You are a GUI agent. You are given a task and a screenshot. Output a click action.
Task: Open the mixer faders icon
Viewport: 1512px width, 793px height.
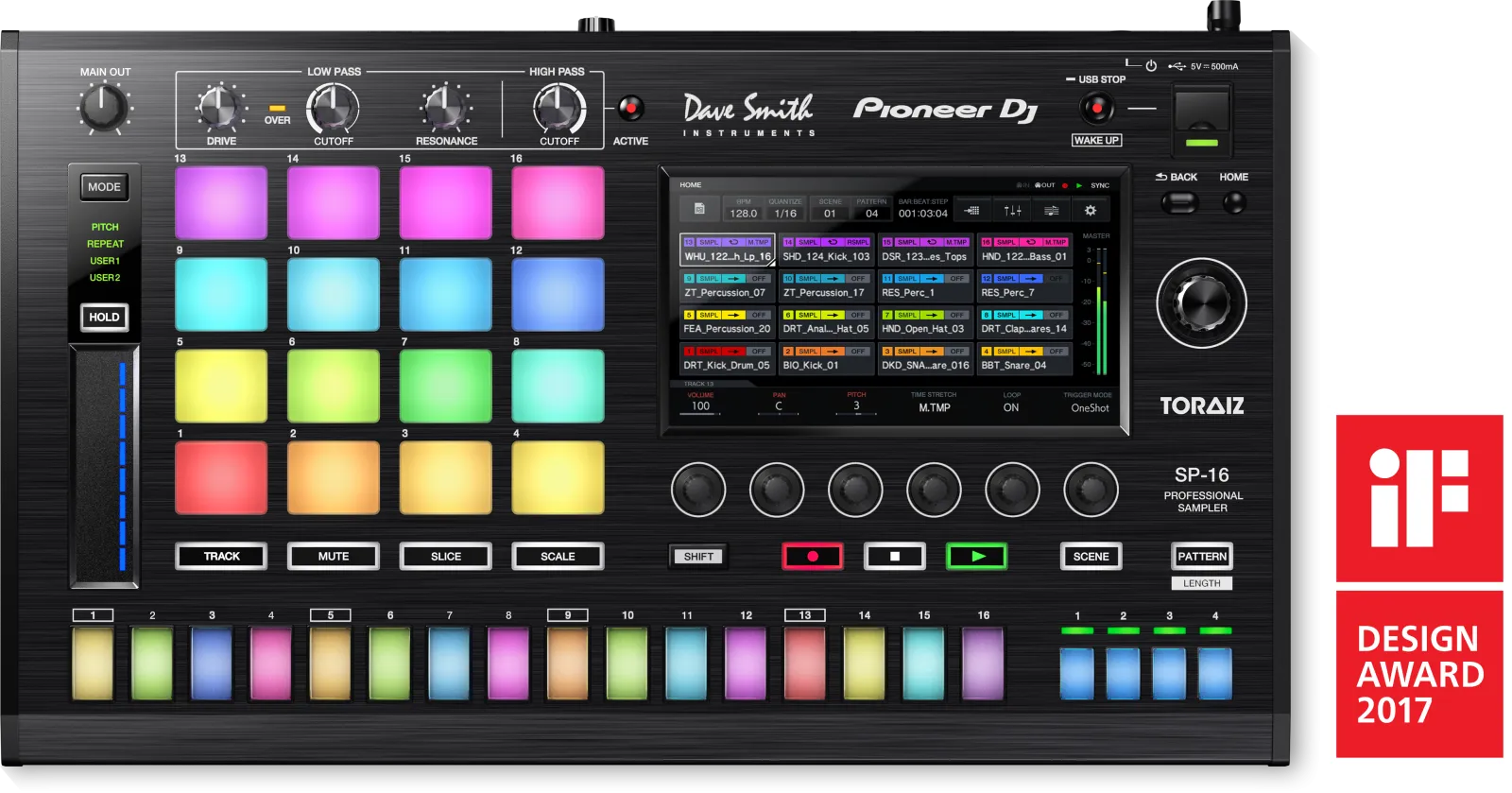point(1012,210)
